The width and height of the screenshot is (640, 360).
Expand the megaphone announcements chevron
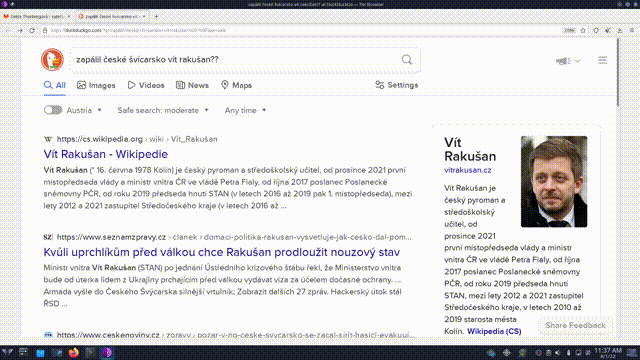click(578, 61)
